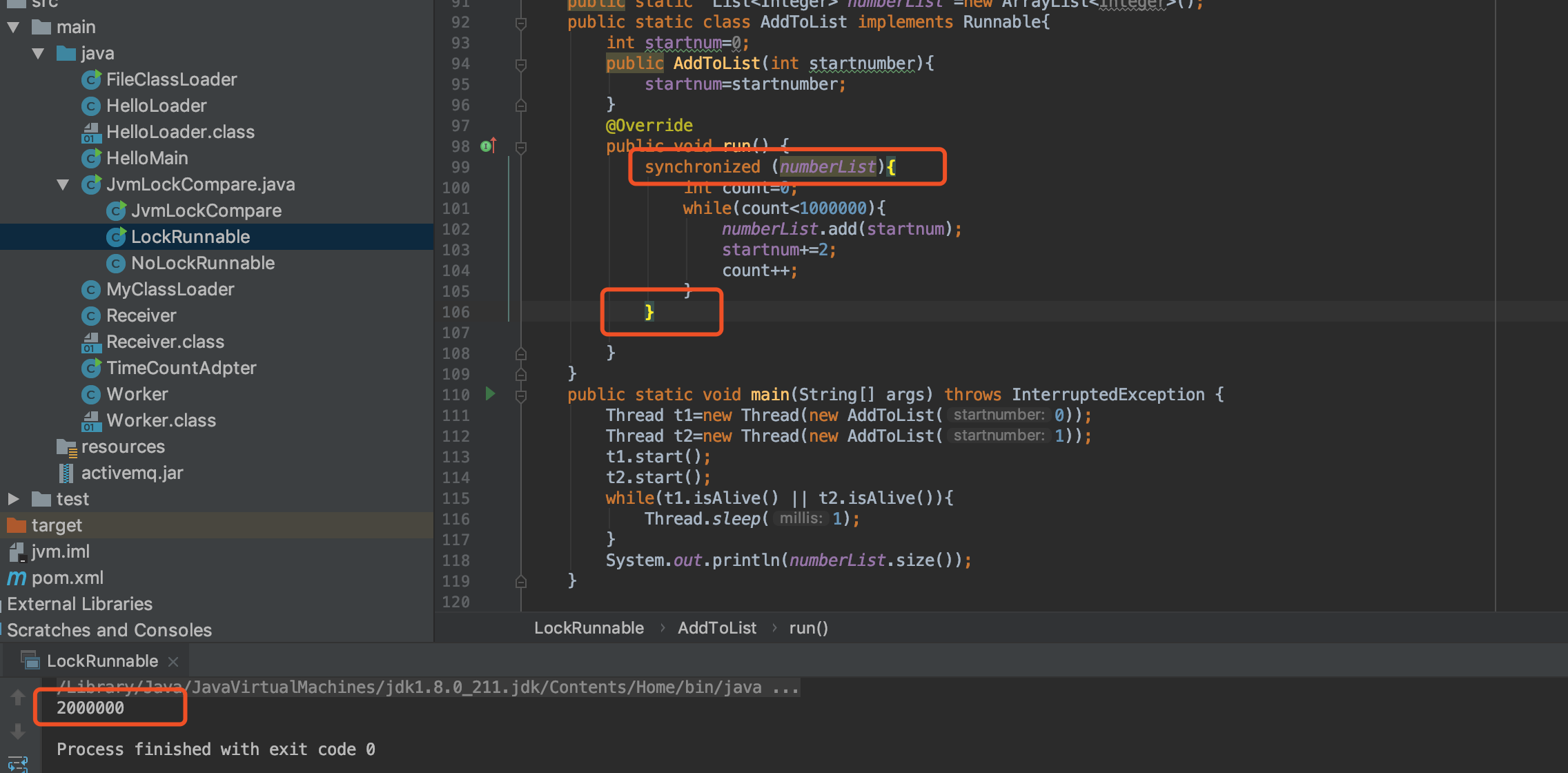Screen dimensions: 1568x773
Task: Select Scratches and Consoles entry
Action: pos(109,630)
